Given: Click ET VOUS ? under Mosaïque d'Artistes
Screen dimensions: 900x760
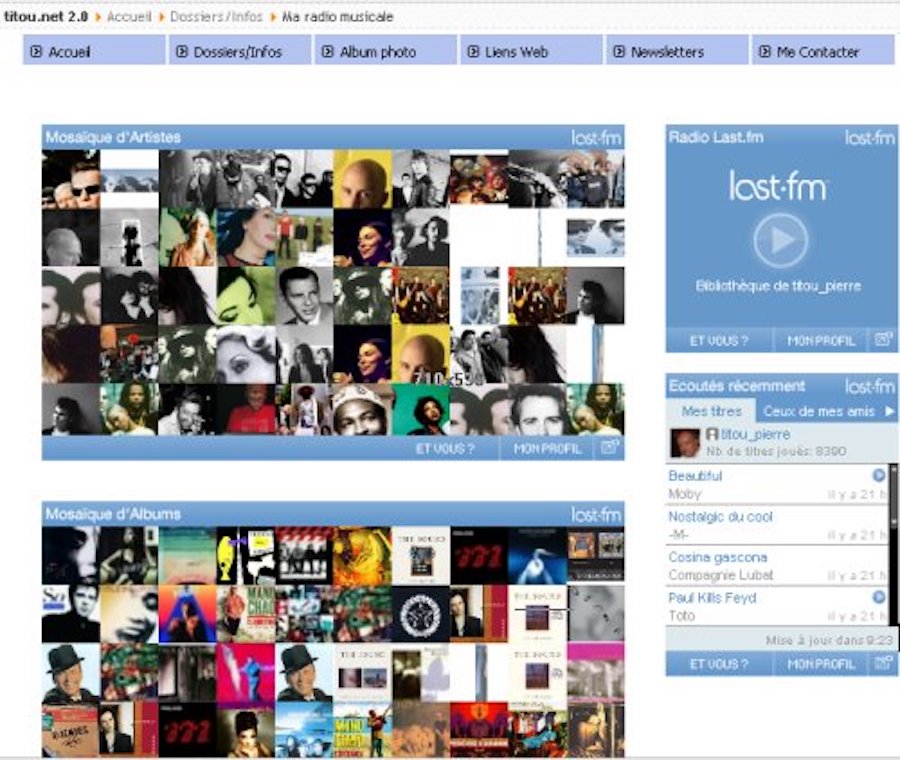Looking at the screenshot, I should tap(445, 448).
